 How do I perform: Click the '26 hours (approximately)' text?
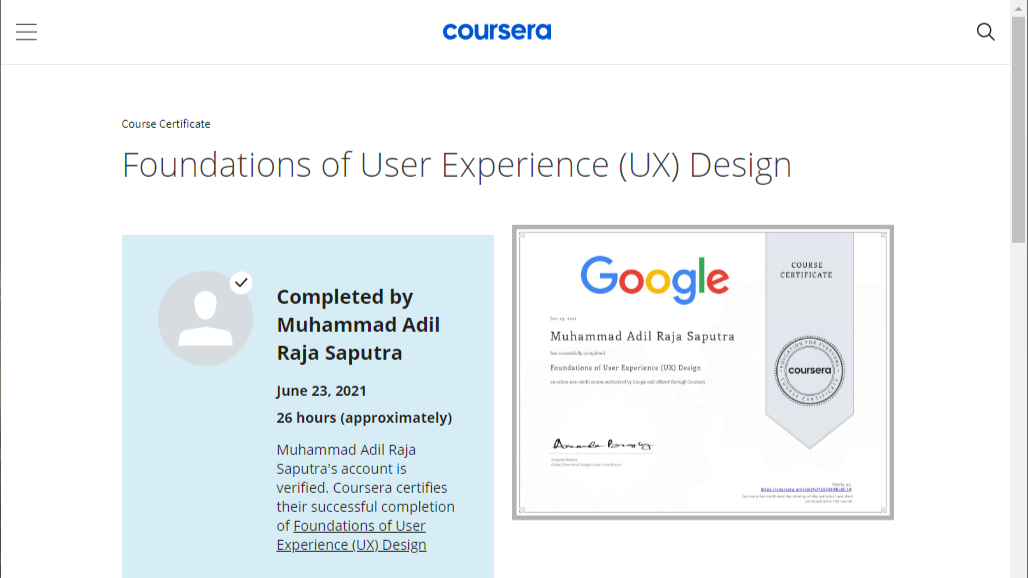click(364, 417)
